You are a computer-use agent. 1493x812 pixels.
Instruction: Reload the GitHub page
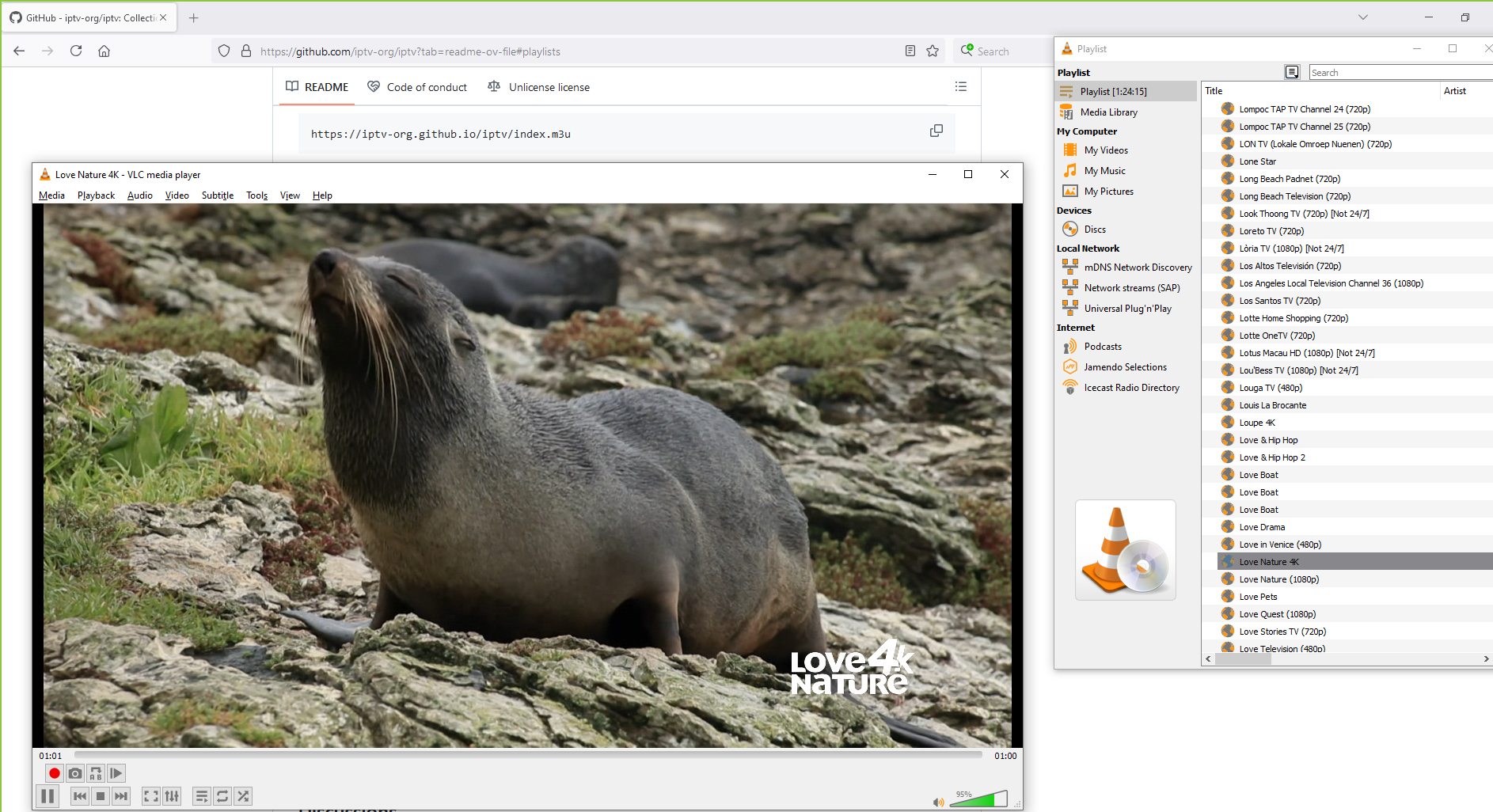click(76, 51)
